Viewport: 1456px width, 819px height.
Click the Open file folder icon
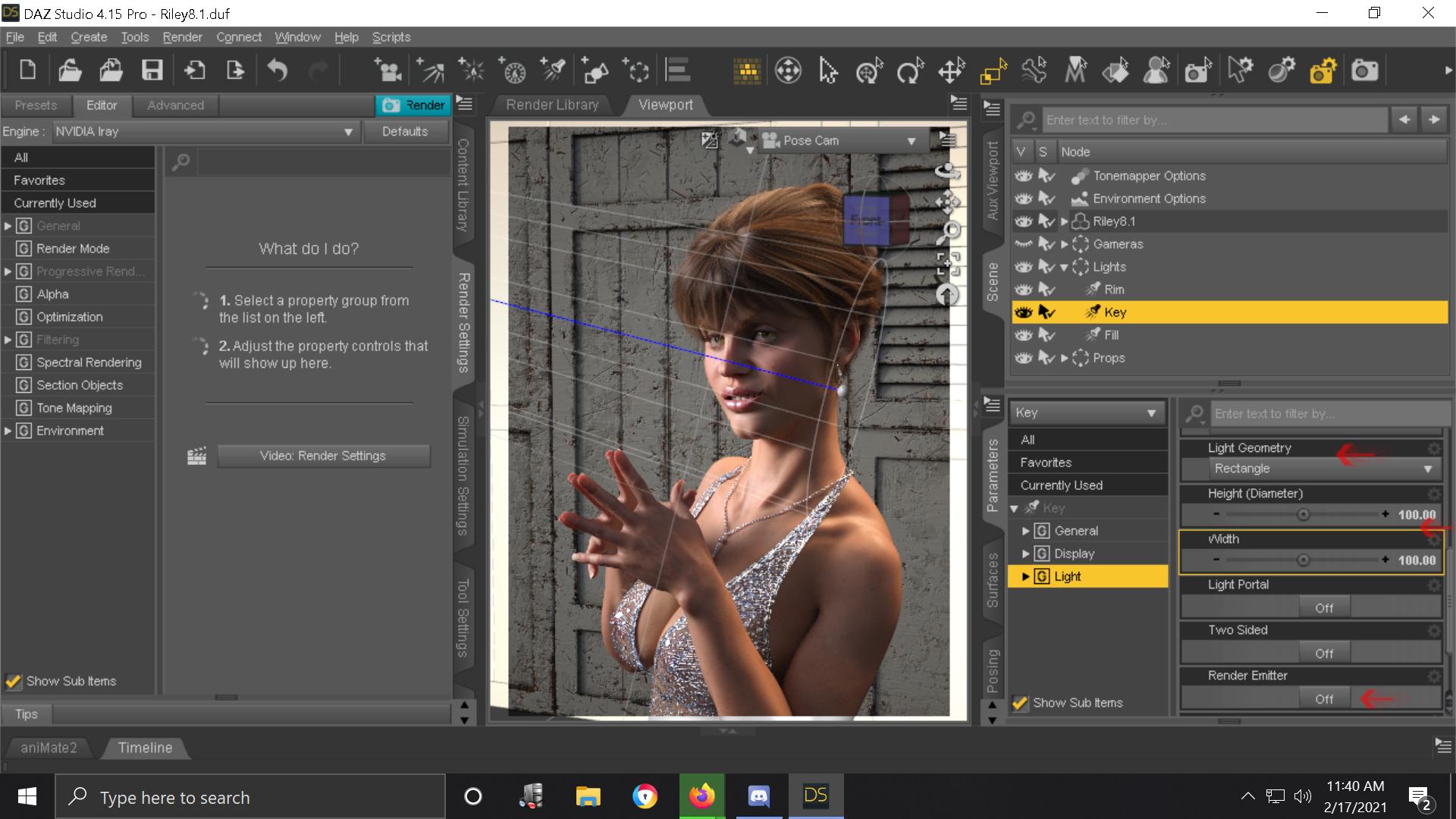(x=70, y=71)
